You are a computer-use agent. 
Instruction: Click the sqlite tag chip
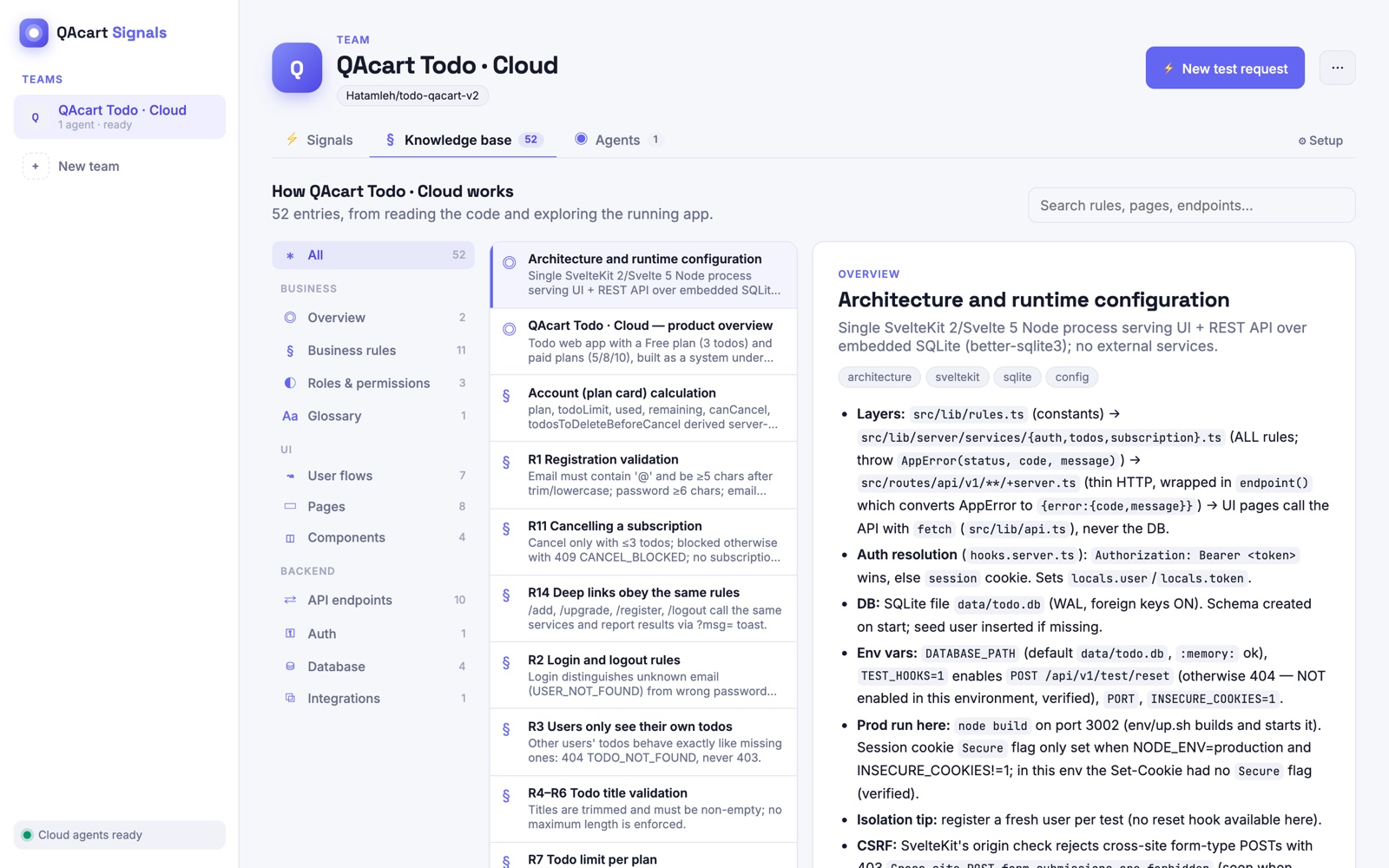[x=1017, y=377]
